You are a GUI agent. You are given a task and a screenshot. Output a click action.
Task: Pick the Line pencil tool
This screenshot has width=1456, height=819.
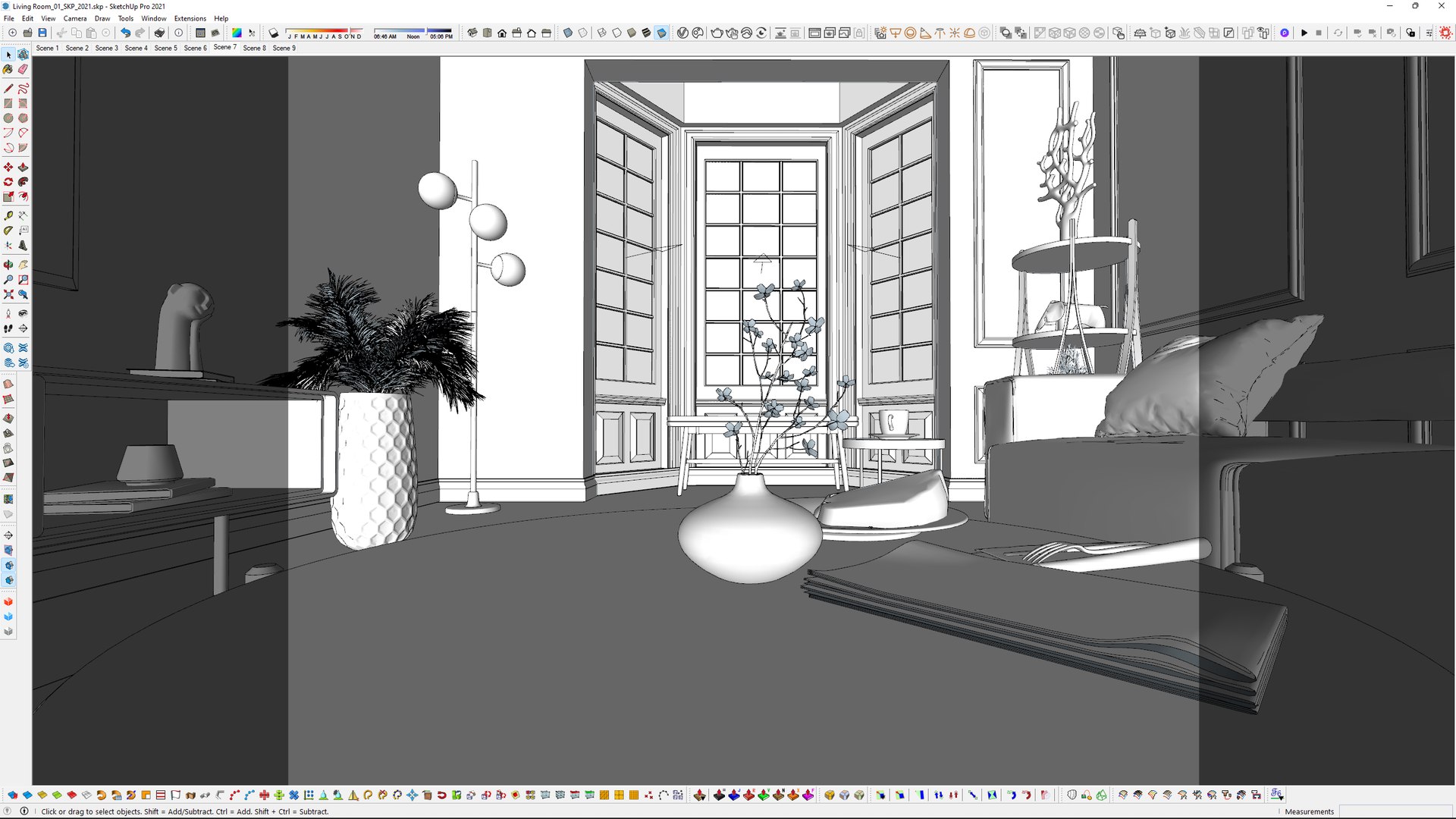(8, 89)
